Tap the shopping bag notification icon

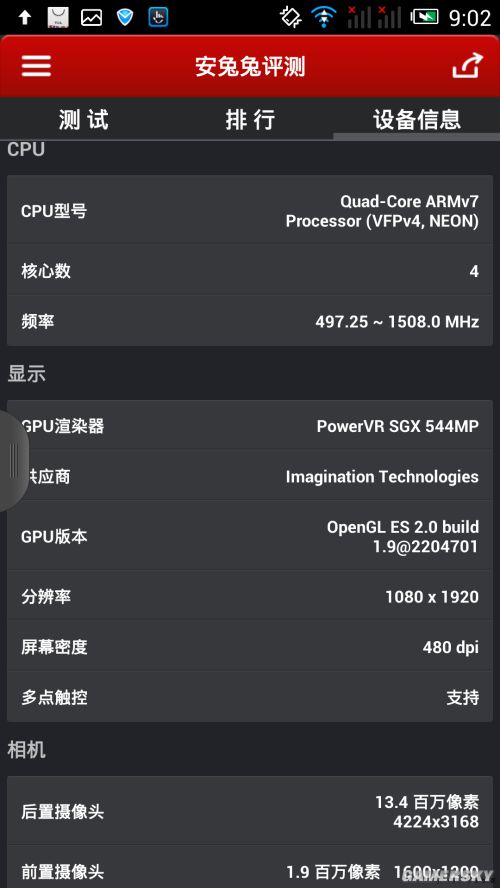58,18
